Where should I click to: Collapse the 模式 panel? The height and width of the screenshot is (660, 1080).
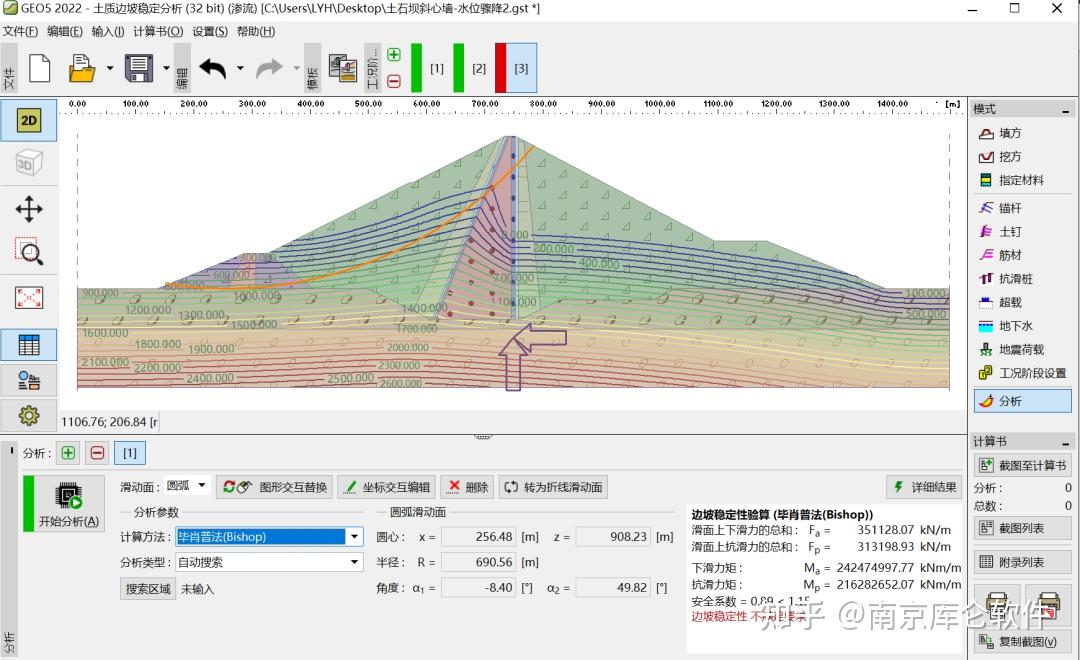(1066, 110)
